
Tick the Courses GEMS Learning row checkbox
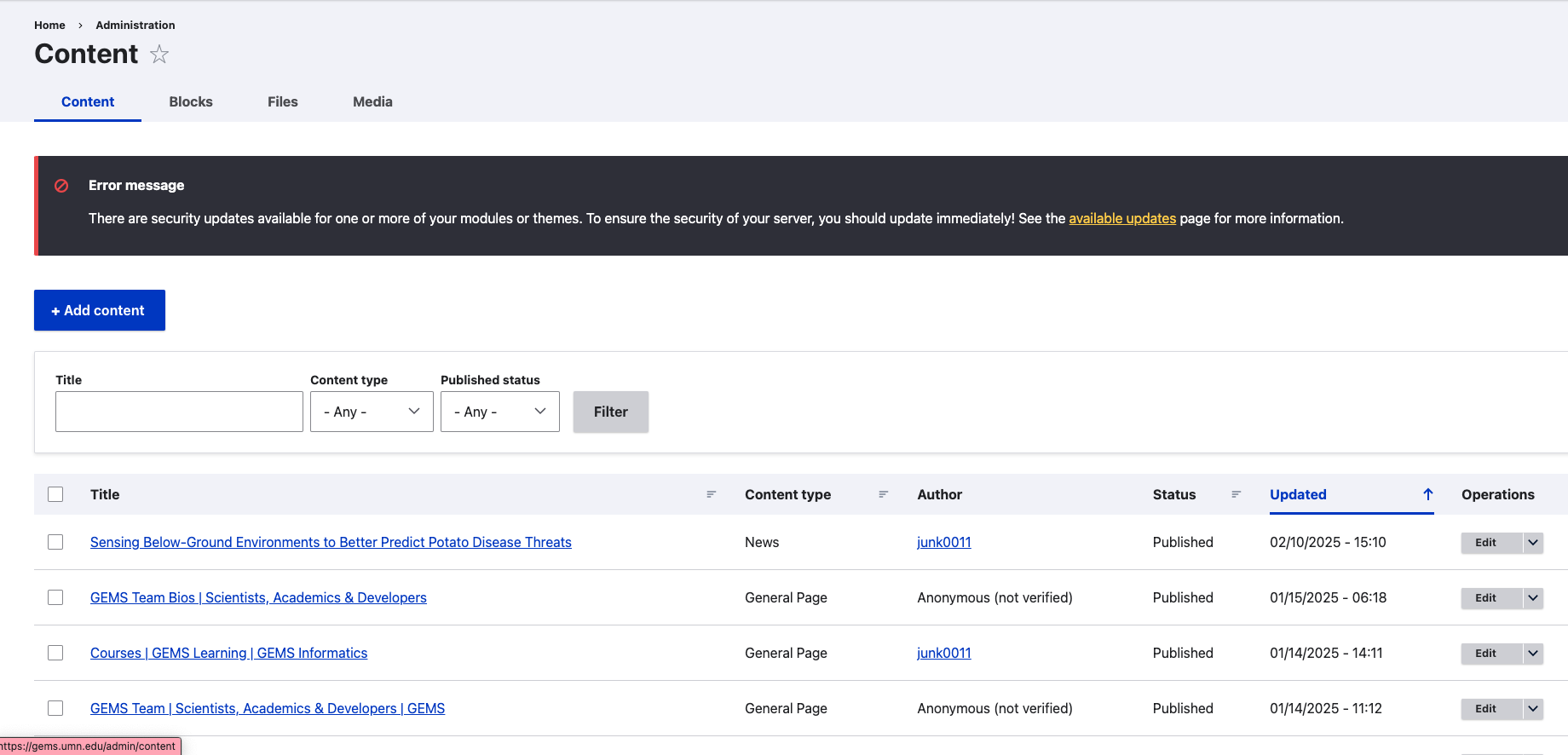pos(55,653)
